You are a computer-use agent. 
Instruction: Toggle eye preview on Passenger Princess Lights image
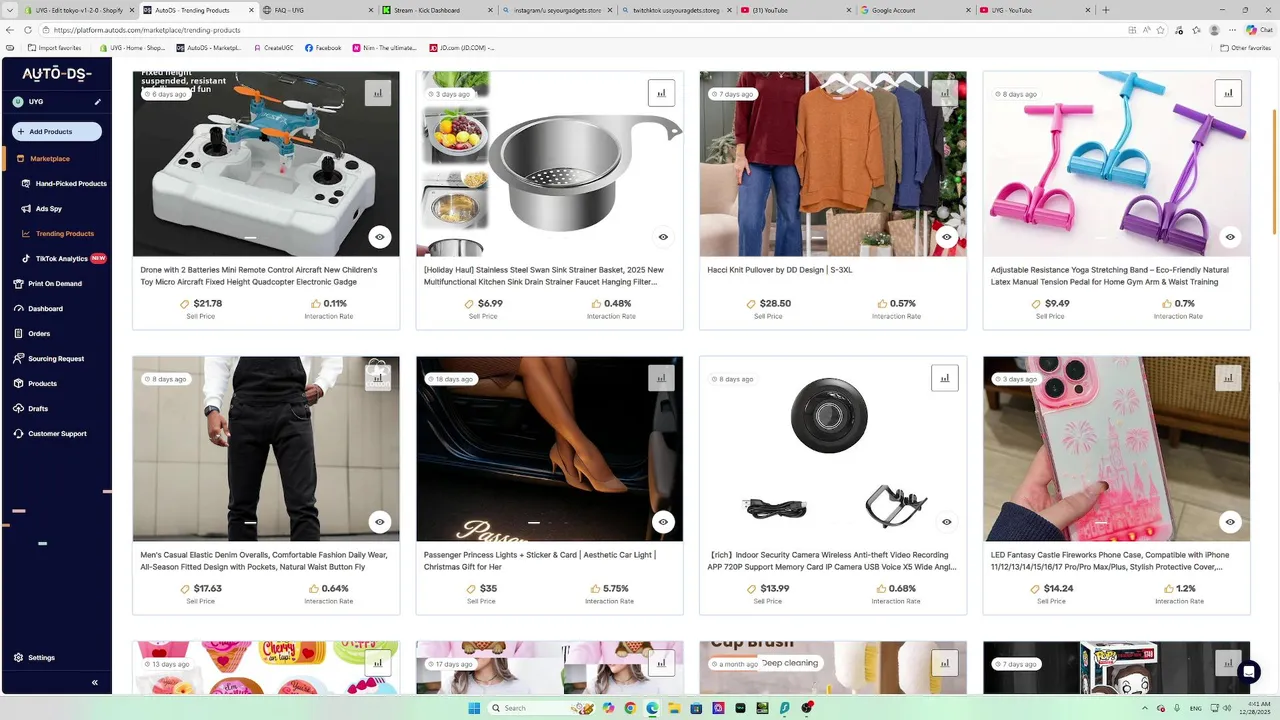click(x=663, y=522)
